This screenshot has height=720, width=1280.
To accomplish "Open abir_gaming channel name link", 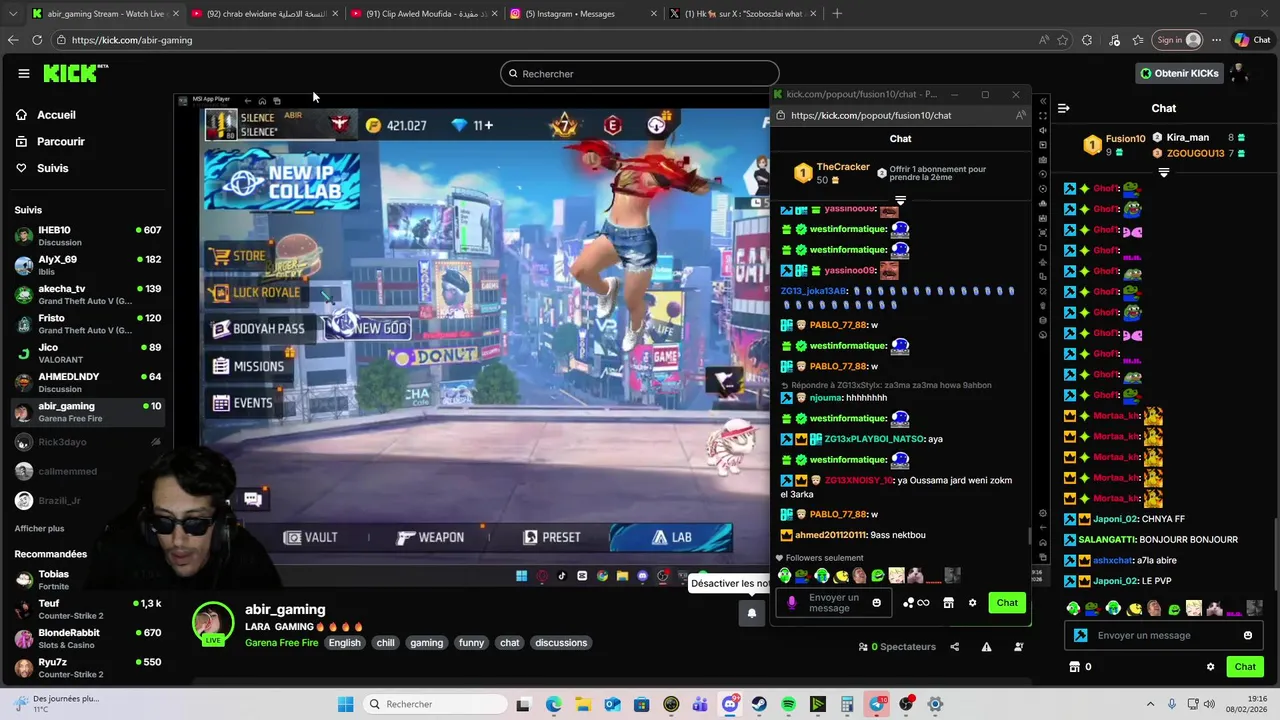I will tap(285, 609).
